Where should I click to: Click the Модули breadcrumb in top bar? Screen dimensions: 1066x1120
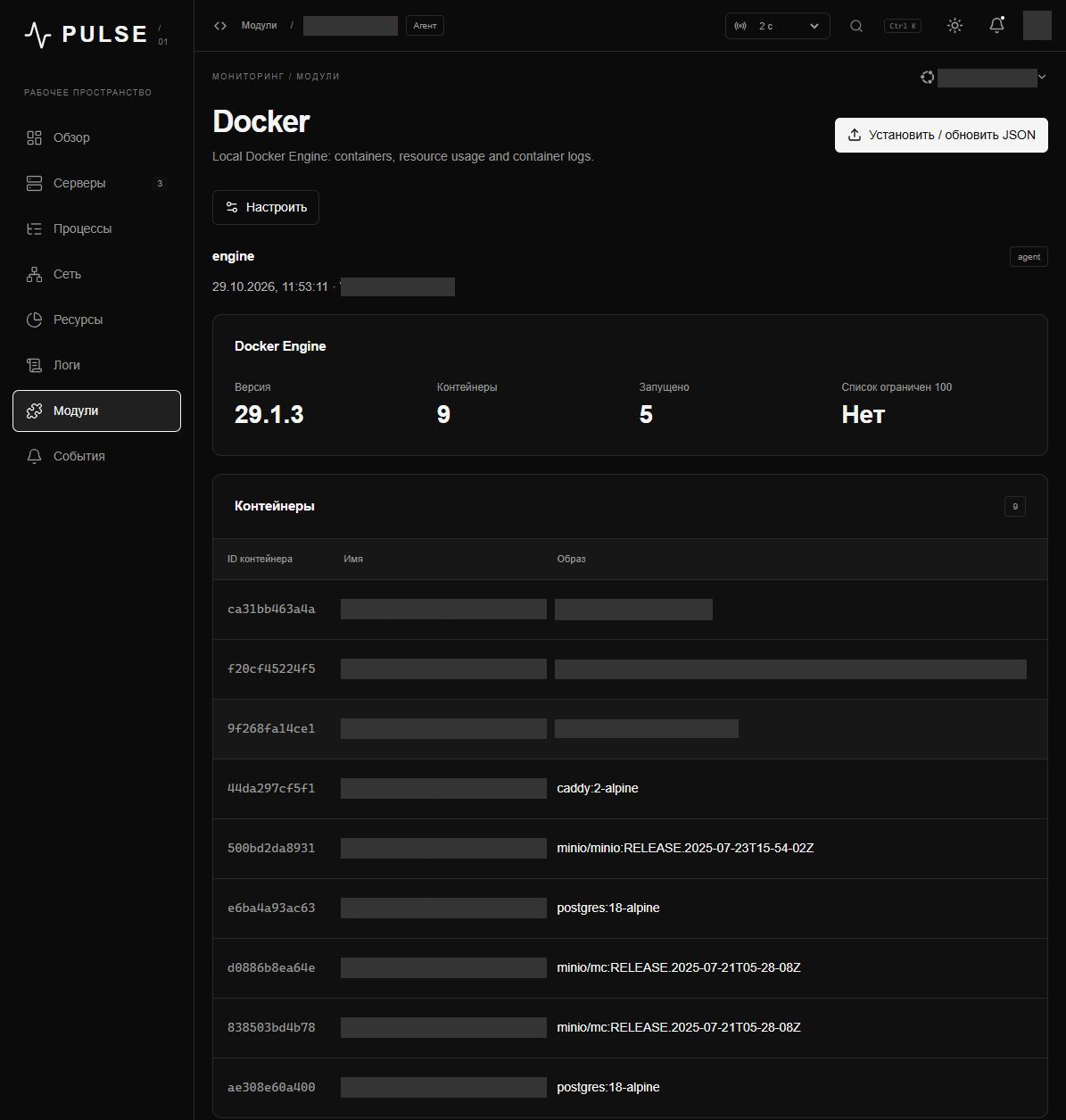click(259, 26)
